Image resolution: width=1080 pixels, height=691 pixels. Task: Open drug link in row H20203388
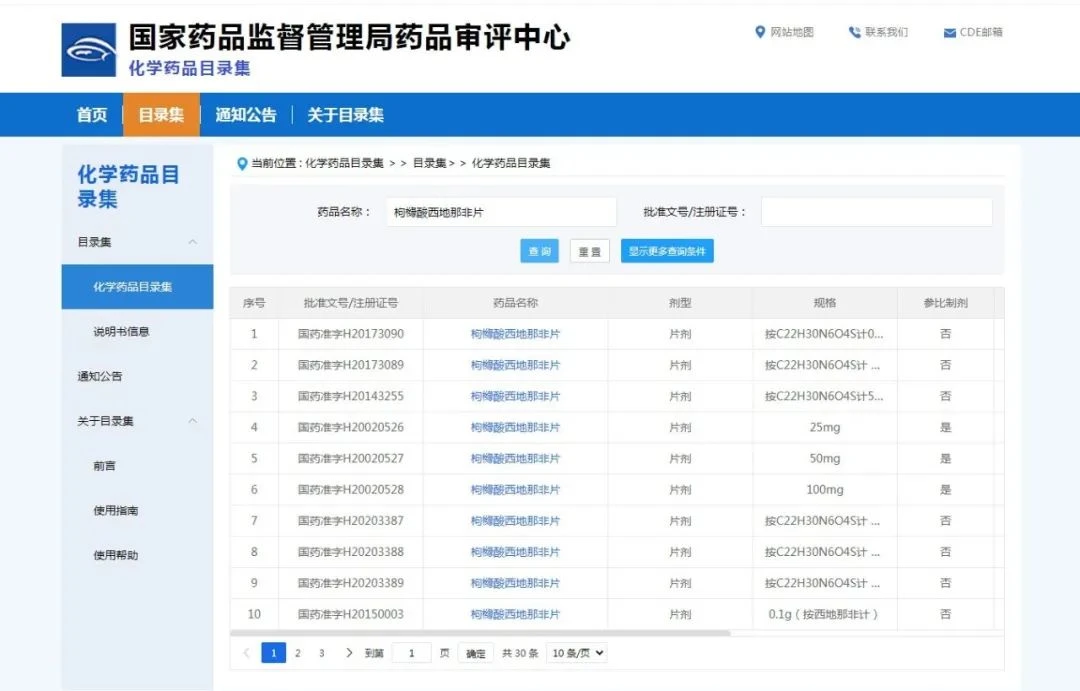pos(515,552)
